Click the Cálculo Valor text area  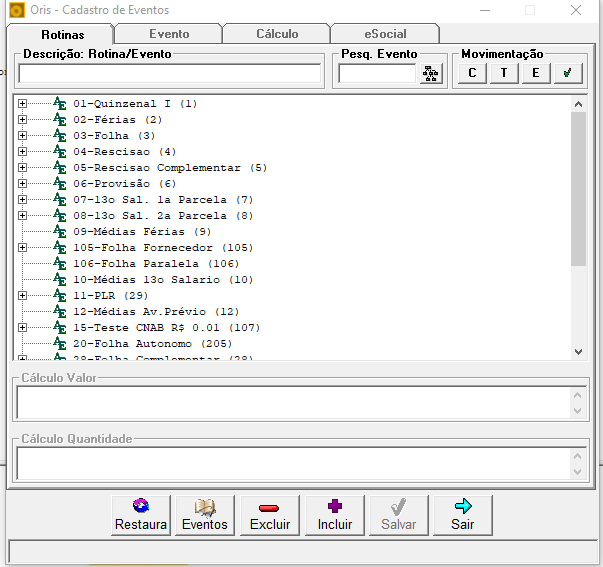coord(295,403)
